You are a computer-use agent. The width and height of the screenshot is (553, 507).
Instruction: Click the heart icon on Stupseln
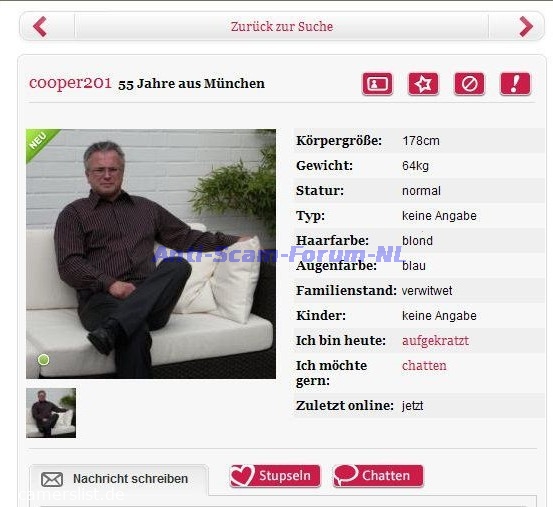(242, 476)
